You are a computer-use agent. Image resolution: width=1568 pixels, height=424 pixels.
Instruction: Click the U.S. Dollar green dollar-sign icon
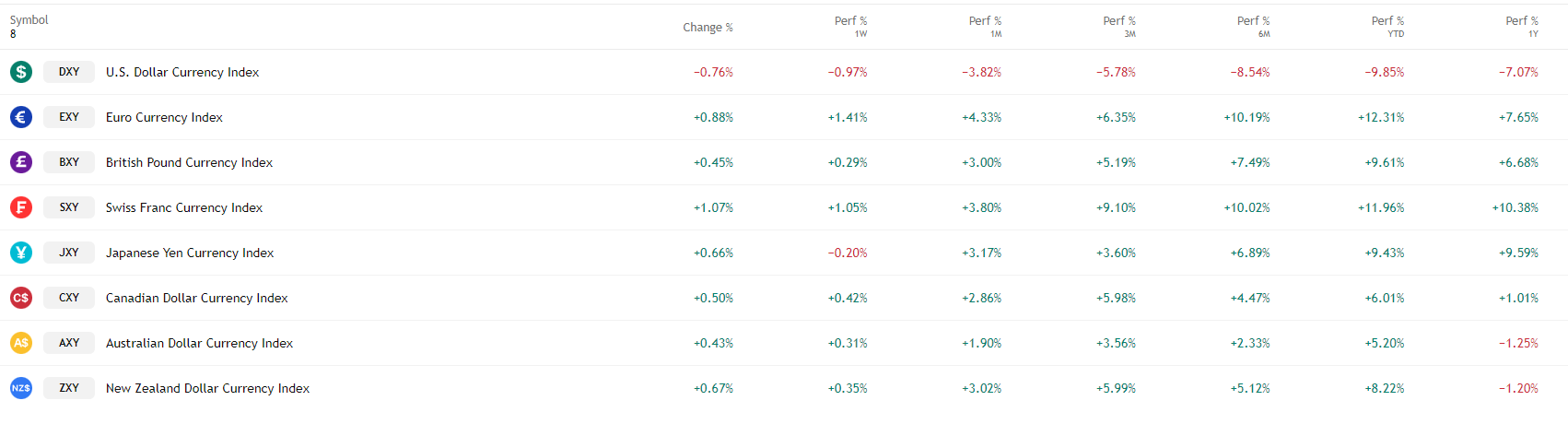tap(21, 72)
